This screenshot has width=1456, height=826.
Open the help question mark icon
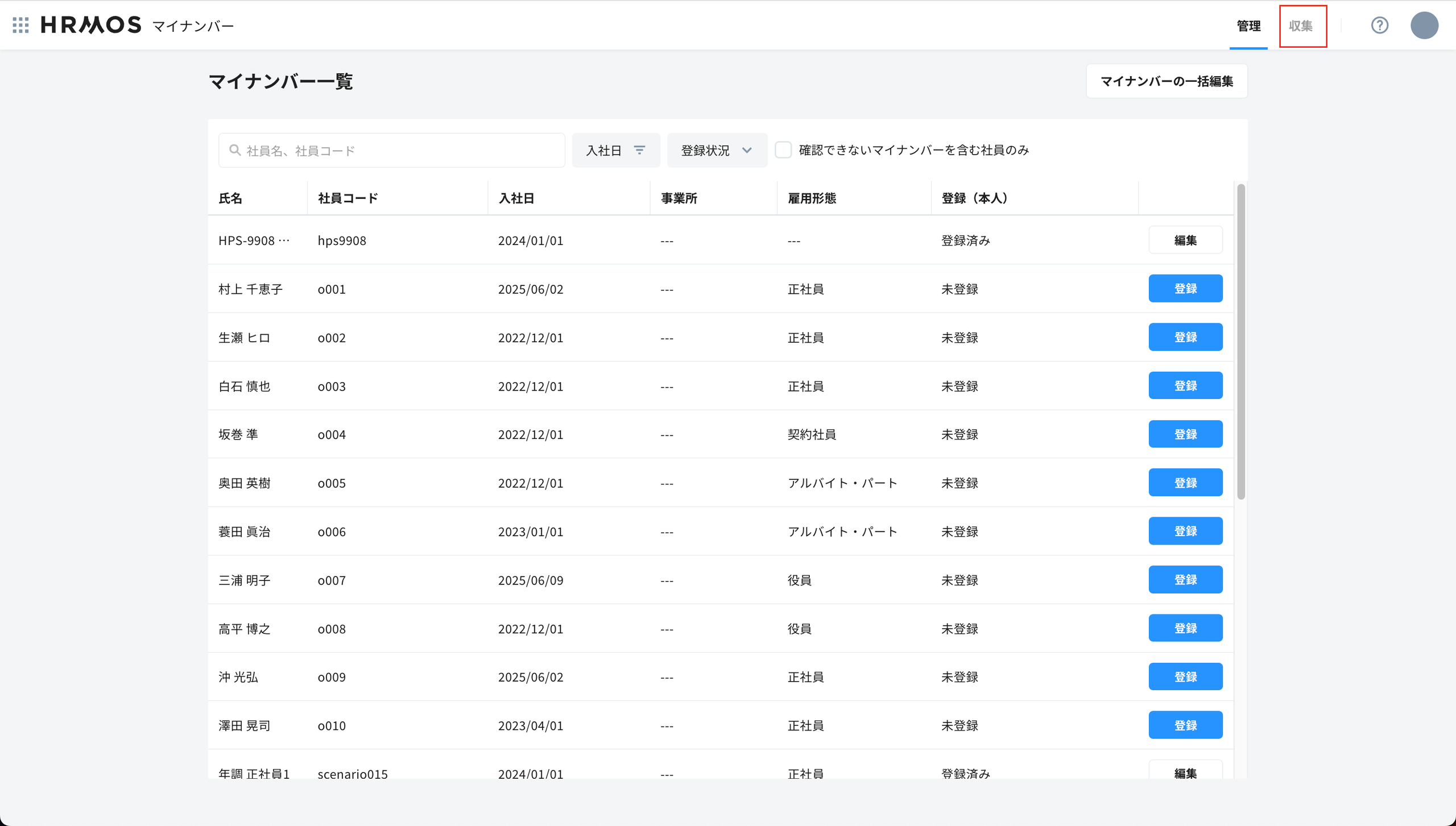[1379, 25]
